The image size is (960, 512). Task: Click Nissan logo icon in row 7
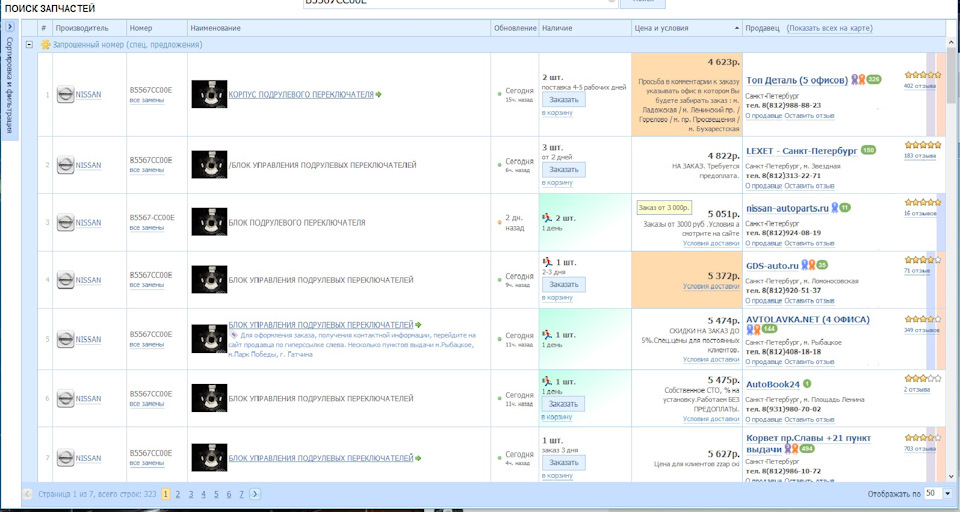click(x=66, y=458)
